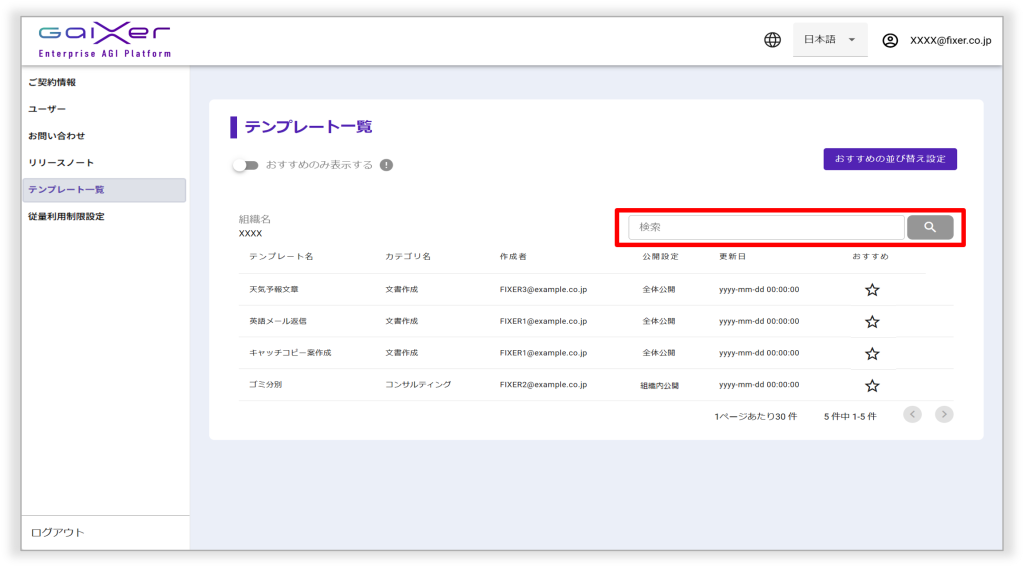This screenshot has width=1024, height=567.
Task: Star the 英語メール返信 template as recommended
Action: coord(872,322)
